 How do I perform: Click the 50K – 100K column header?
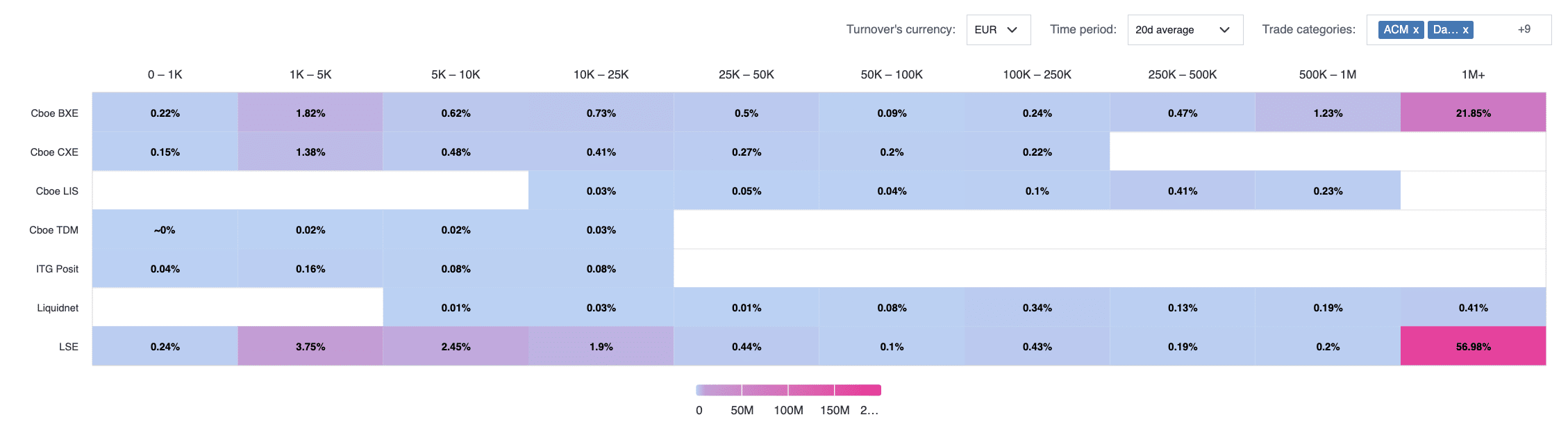coord(892,74)
